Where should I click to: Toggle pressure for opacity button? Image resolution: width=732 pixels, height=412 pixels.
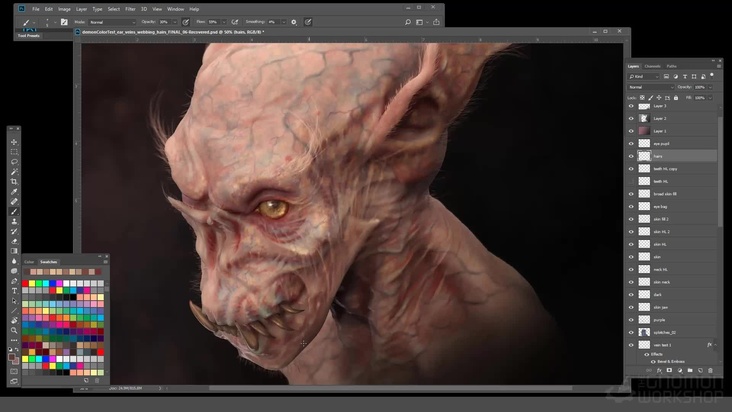click(186, 22)
